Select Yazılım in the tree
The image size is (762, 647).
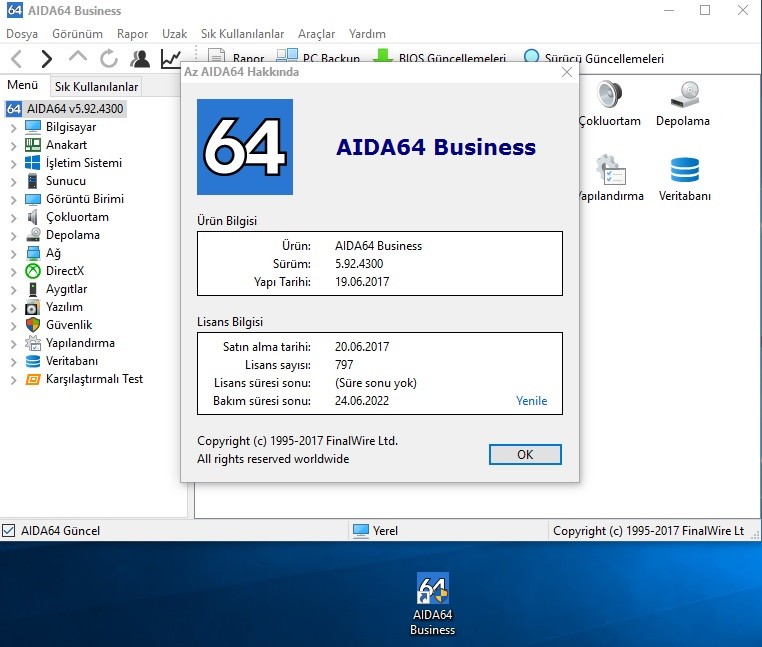pyautogui.click(x=64, y=307)
